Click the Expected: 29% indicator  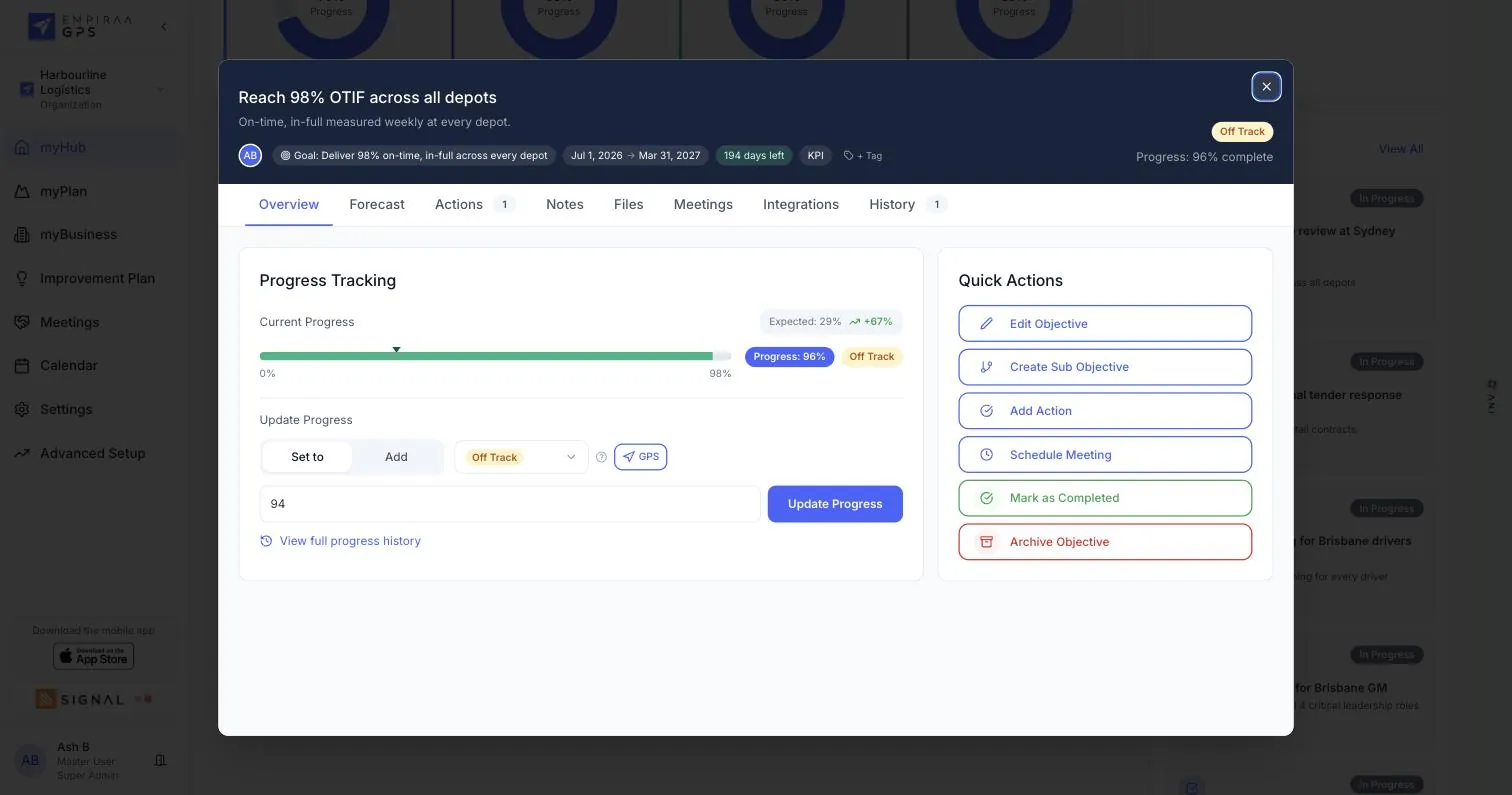pos(831,322)
